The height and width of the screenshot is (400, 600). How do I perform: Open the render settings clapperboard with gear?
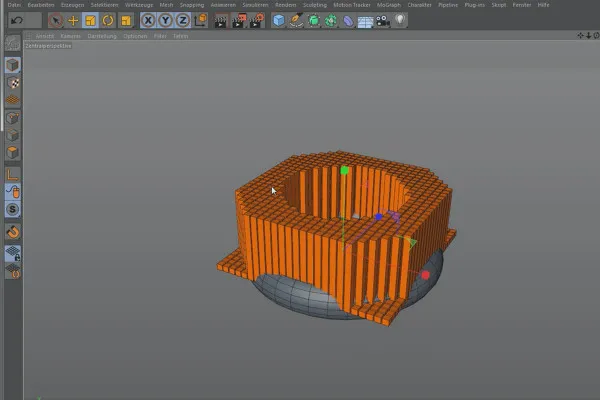coord(257,21)
